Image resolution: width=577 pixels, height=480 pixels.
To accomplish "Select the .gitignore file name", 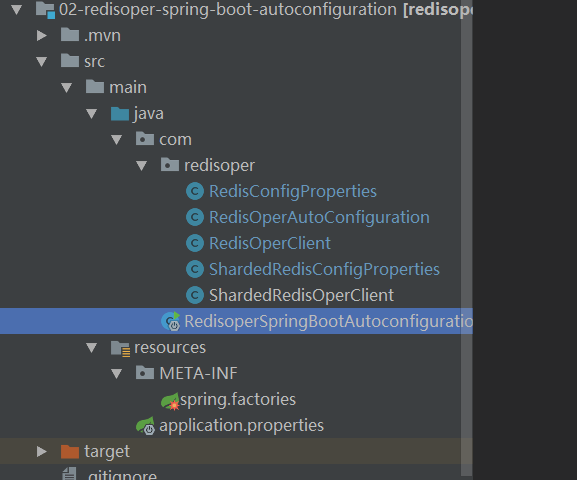I will 123,475.
